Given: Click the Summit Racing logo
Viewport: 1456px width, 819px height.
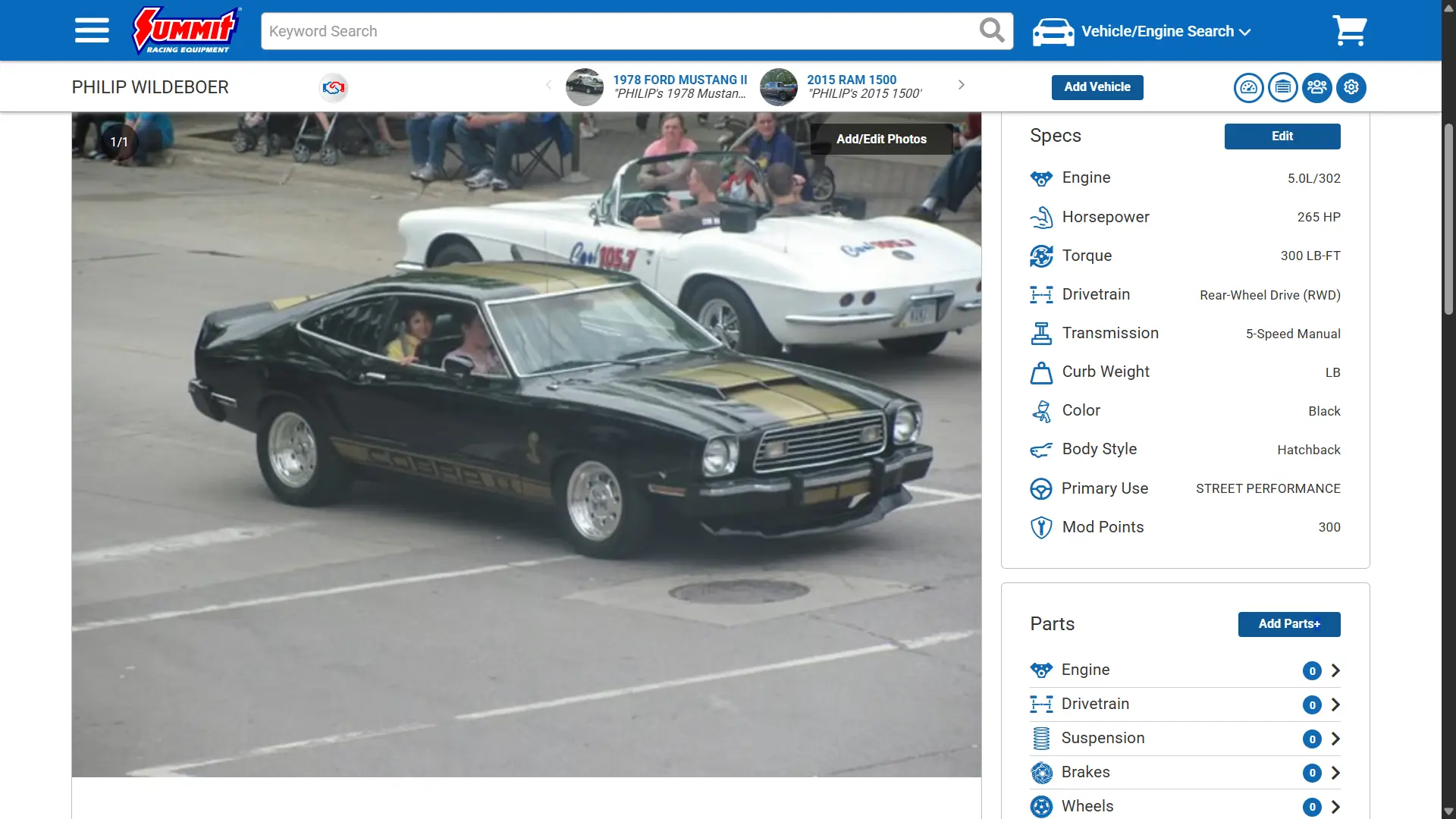Looking at the screenshot, I should 187,31.
